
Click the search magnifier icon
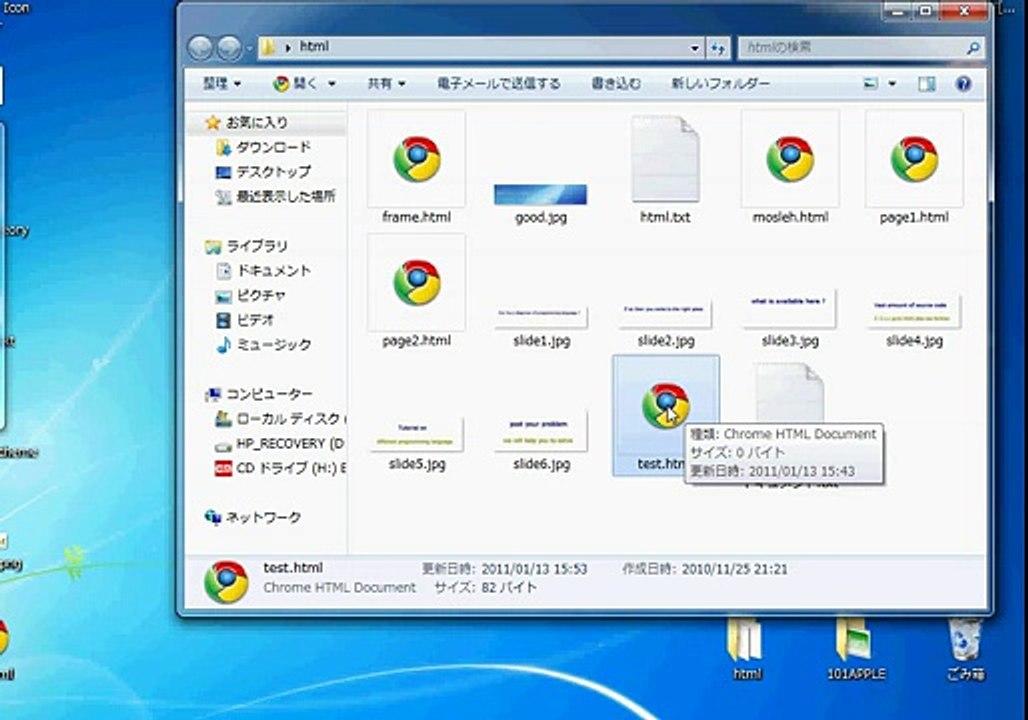pos(973,48)
